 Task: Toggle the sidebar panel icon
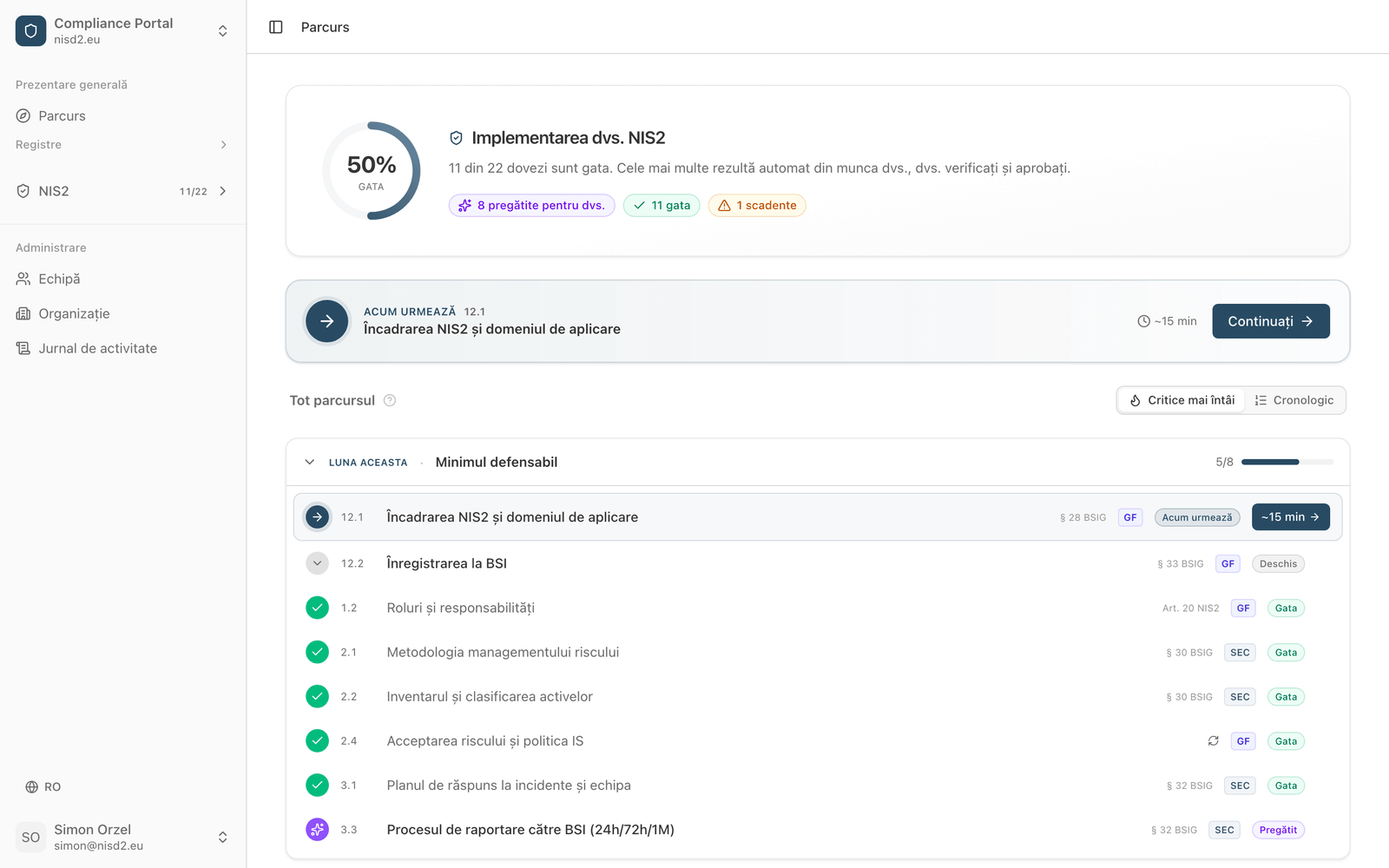click(276, 27)
